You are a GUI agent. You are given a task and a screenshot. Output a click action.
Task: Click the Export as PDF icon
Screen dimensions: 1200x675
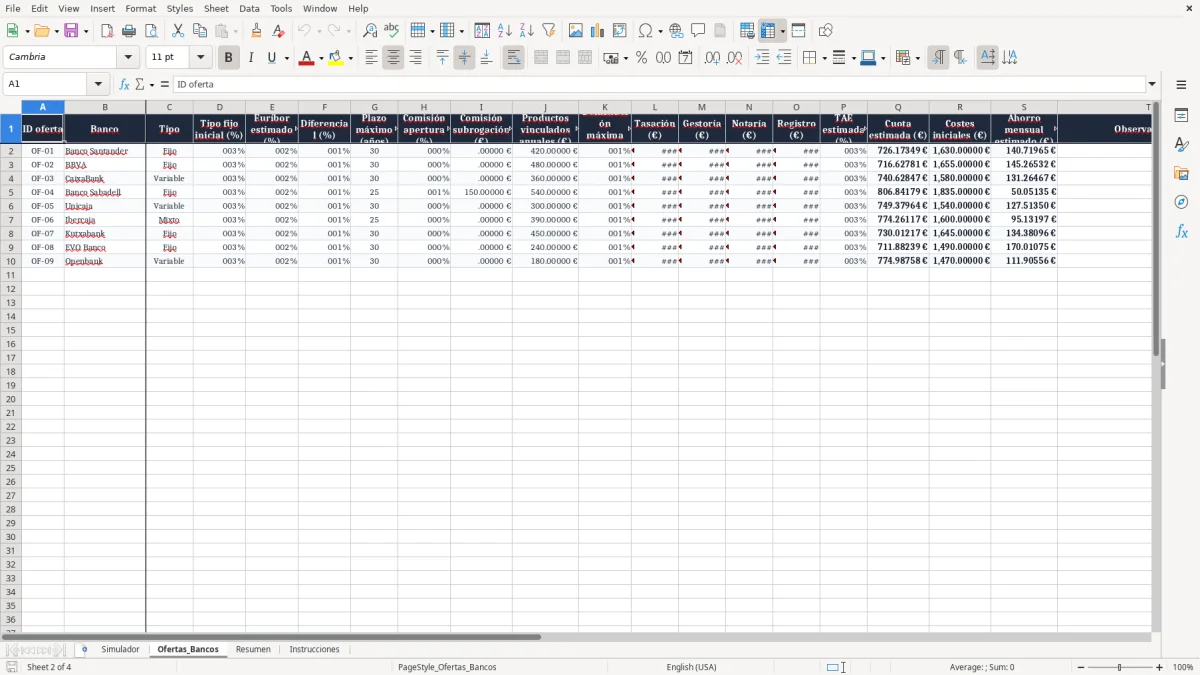click(x=107, y=31)
